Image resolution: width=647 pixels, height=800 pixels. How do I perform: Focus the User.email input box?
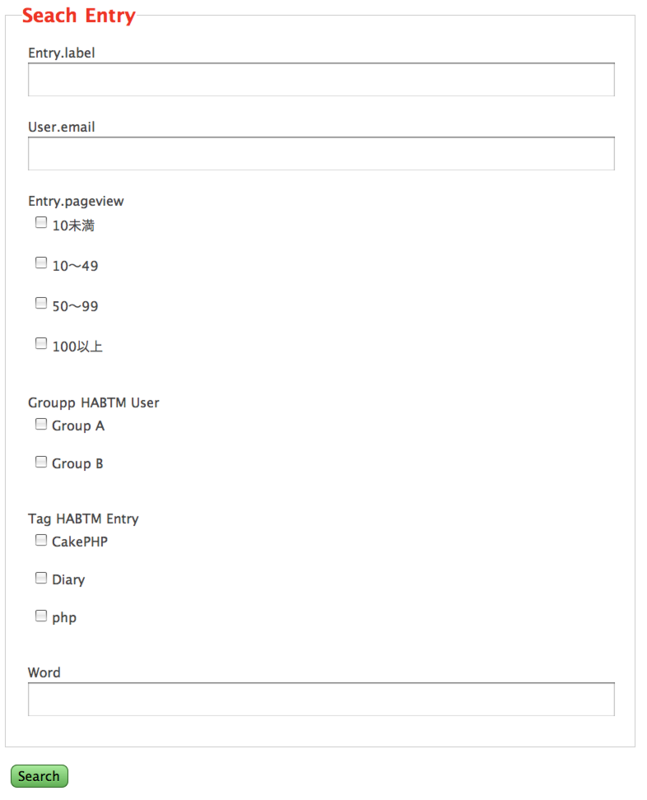click(x=321, y=154)
